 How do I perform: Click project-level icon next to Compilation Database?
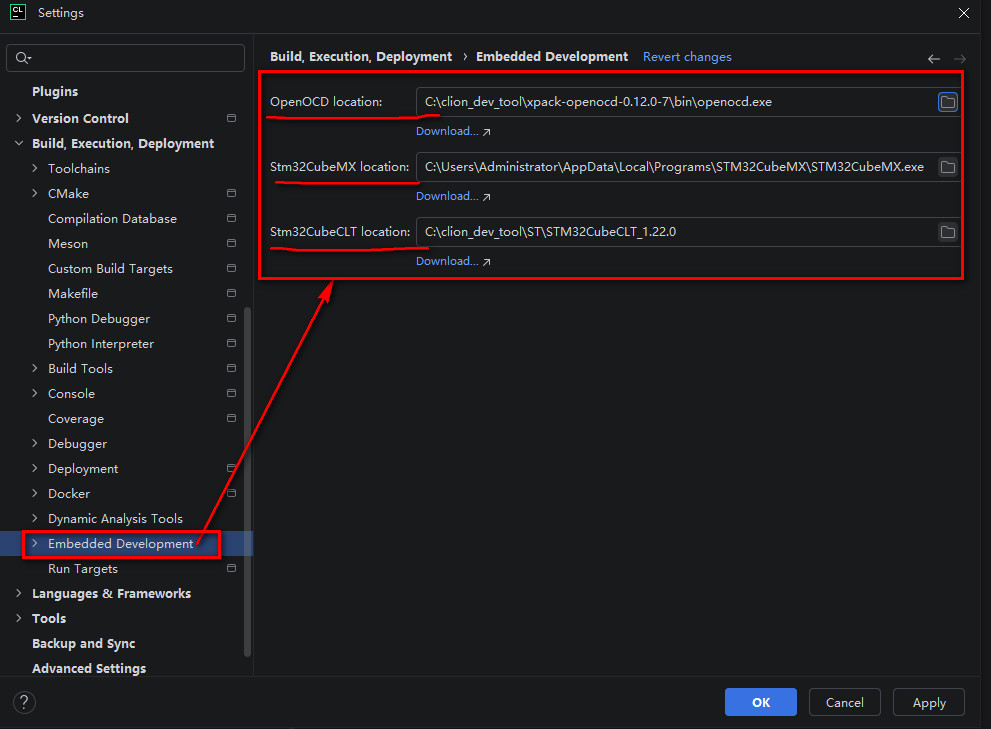point(231,218)
